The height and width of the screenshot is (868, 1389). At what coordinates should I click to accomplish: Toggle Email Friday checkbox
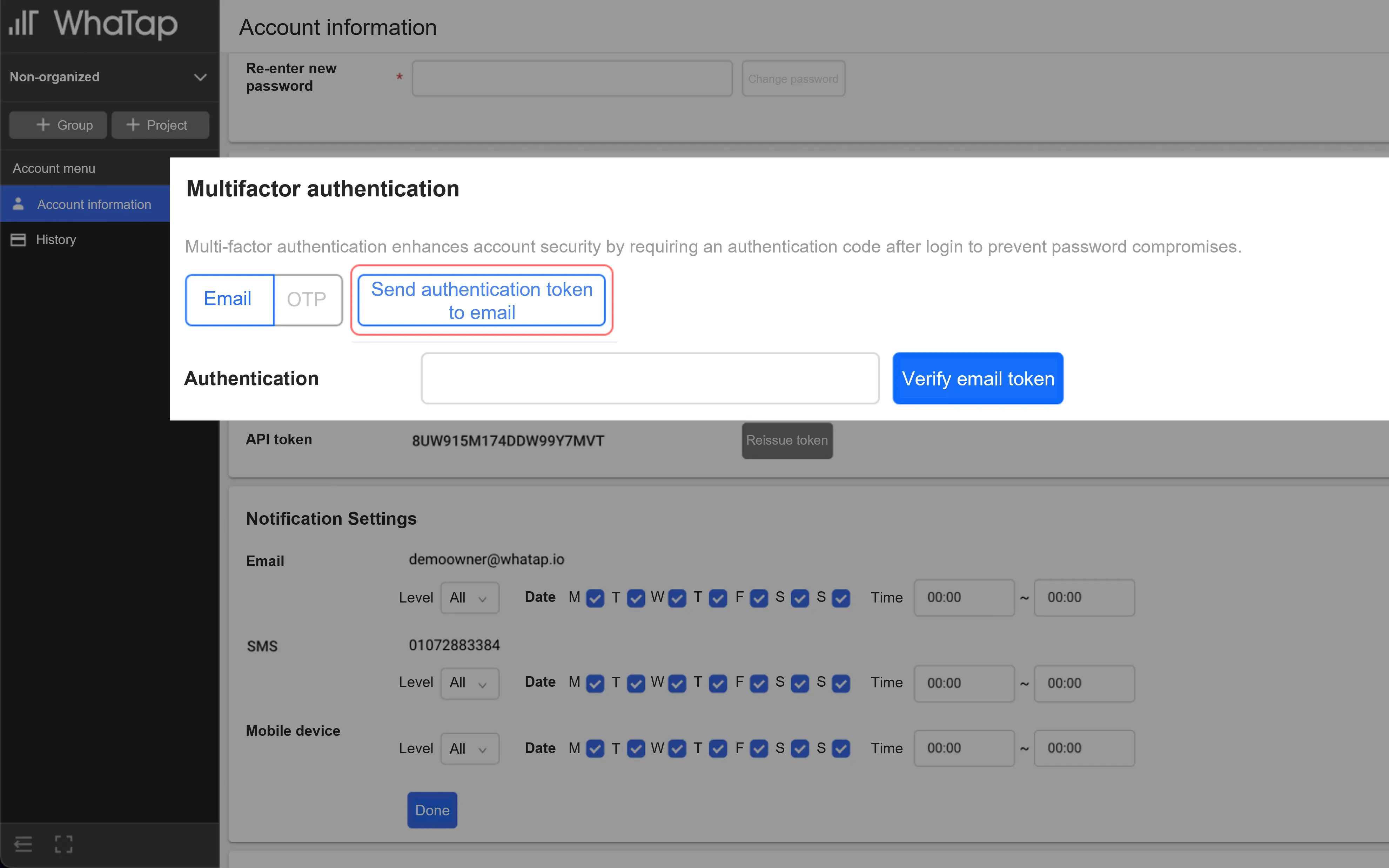point(759,598)
